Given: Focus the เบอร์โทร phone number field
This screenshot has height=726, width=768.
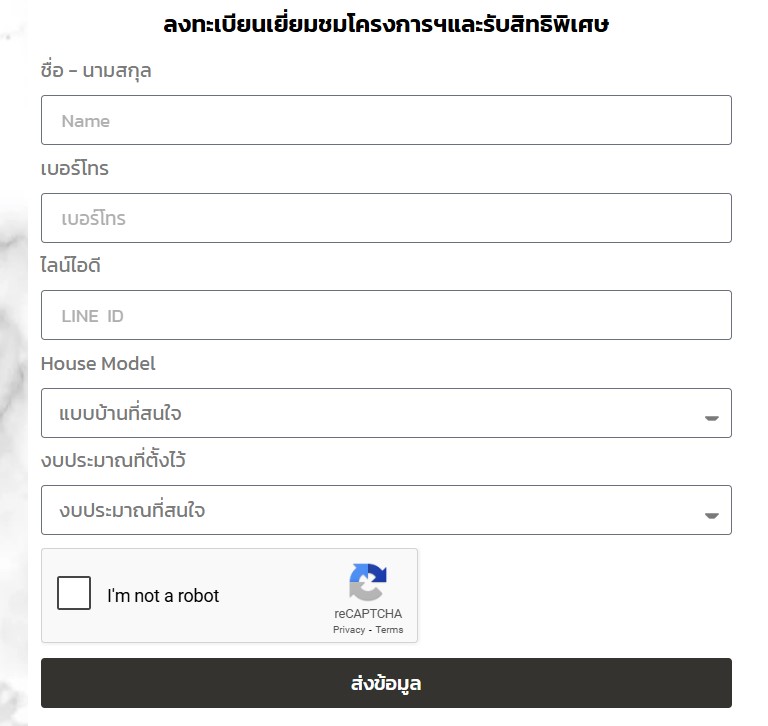Looking at the screenshot, I should [x=386, y=218].
